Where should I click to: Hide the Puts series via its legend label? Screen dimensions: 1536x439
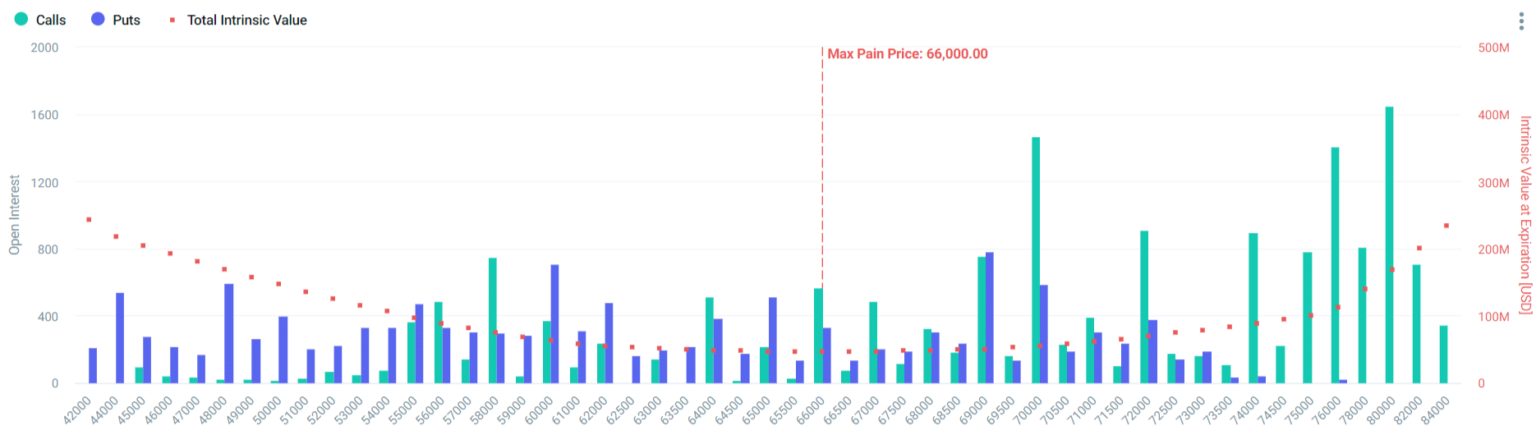click(126, 19)
